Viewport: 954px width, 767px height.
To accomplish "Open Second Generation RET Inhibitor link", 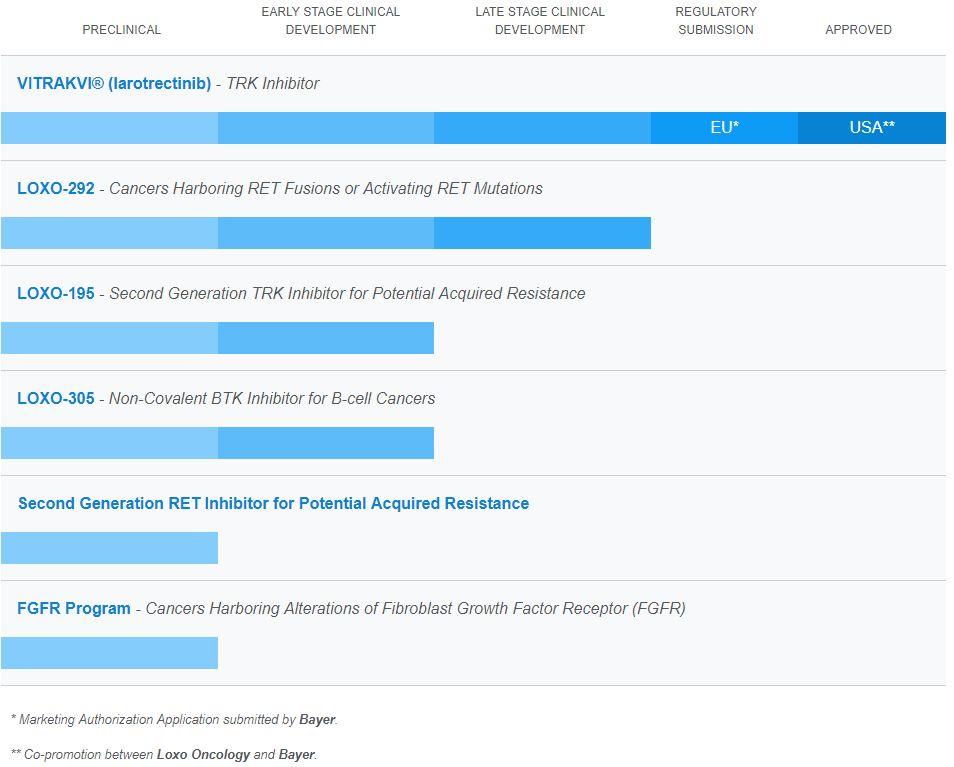I will (x=274, y=504).
